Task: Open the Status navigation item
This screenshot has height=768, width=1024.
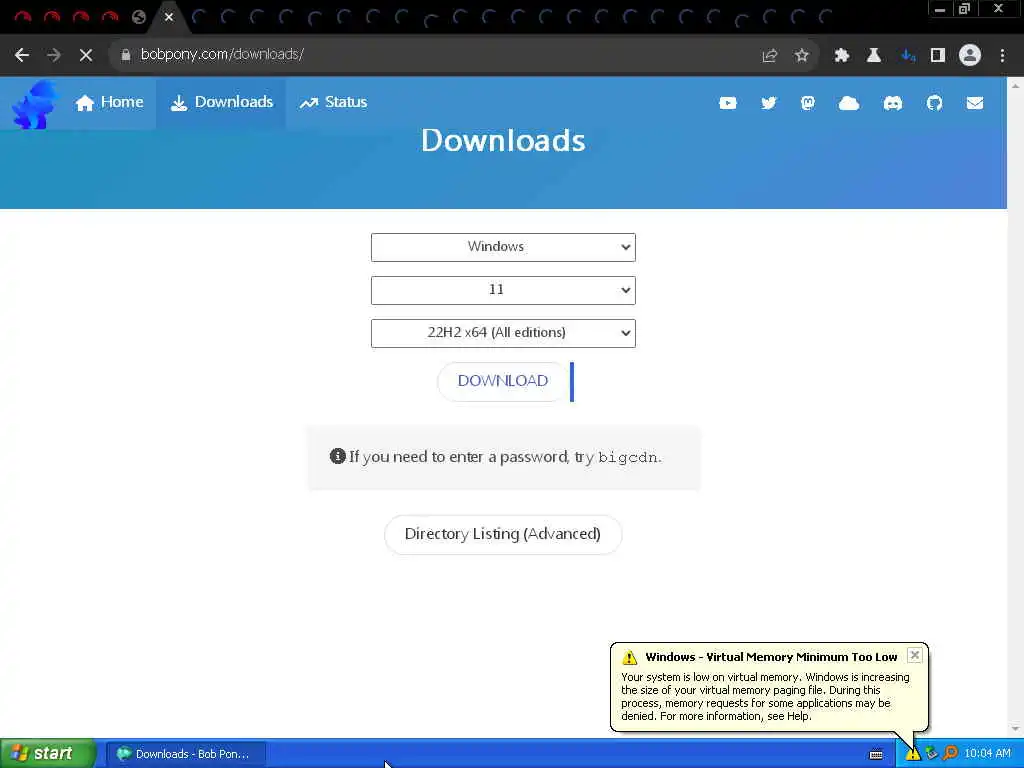Action: 333,103
